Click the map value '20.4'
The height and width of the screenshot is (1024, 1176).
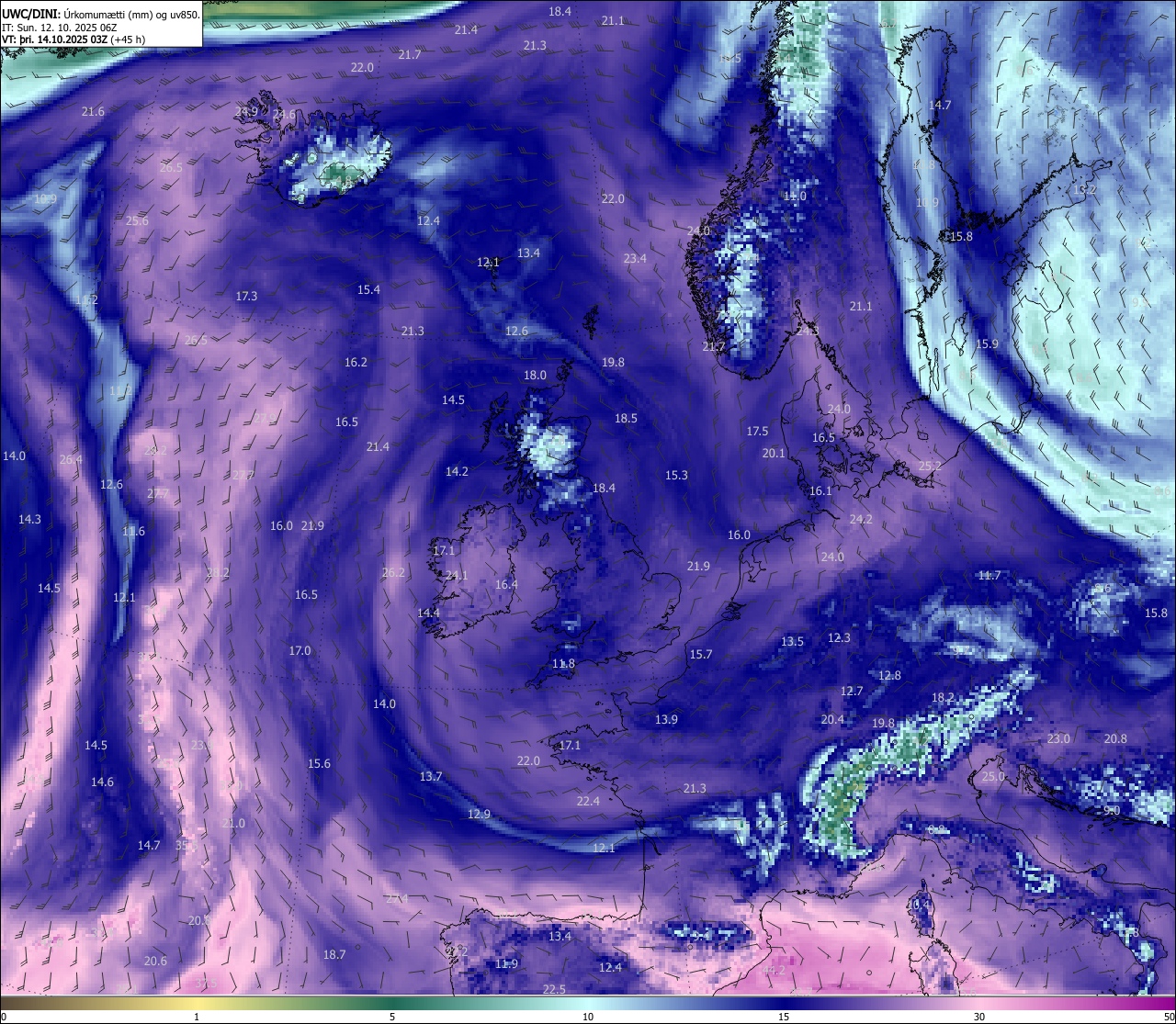[x=832, y=720]
